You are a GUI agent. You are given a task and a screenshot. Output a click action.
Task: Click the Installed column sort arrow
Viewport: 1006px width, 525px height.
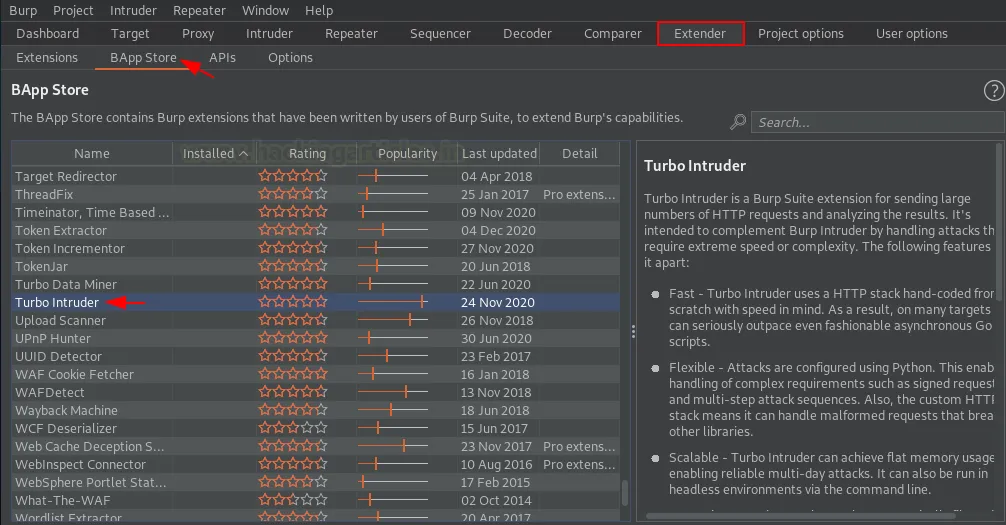tap(243, 154)
